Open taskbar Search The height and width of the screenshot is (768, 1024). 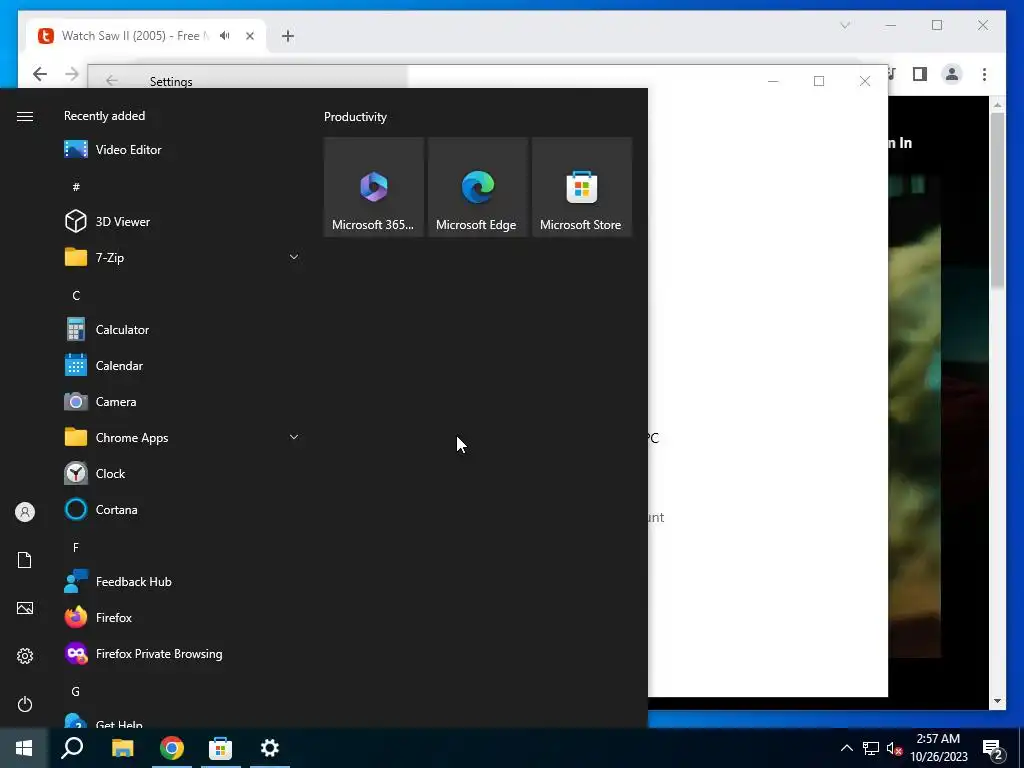(72, 748)
